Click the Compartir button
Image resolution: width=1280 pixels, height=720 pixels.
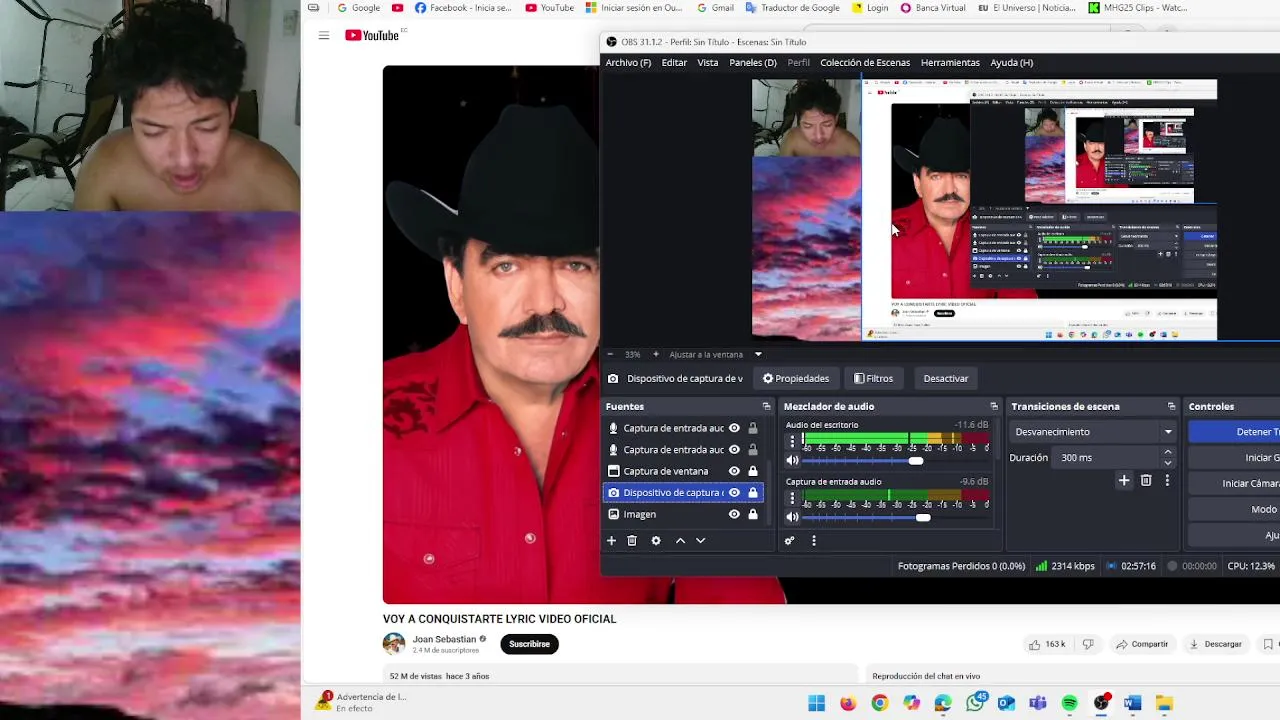pyautogui.click(x=1142, y=644)
